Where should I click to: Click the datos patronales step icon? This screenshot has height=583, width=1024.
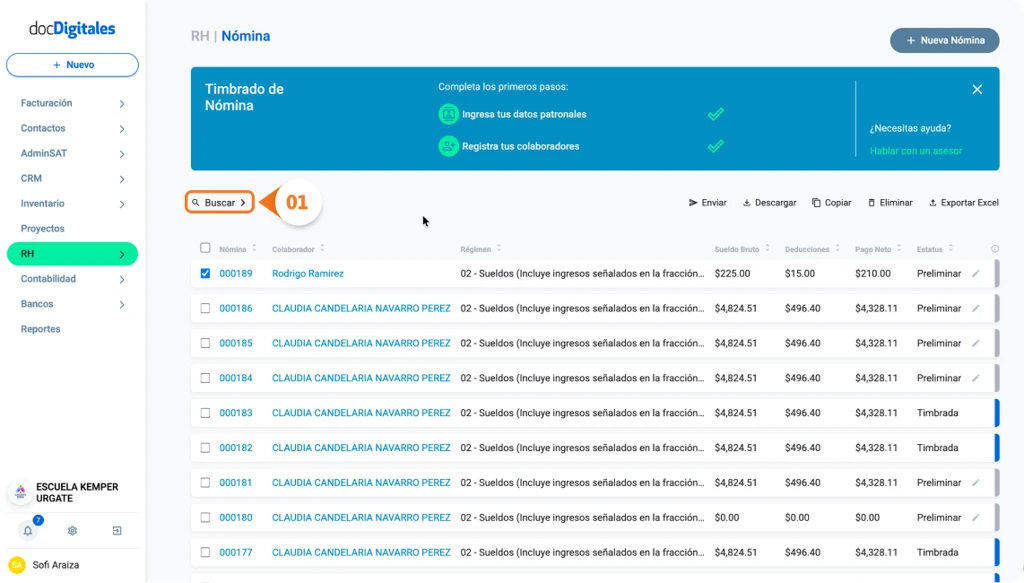coord(448,114)
